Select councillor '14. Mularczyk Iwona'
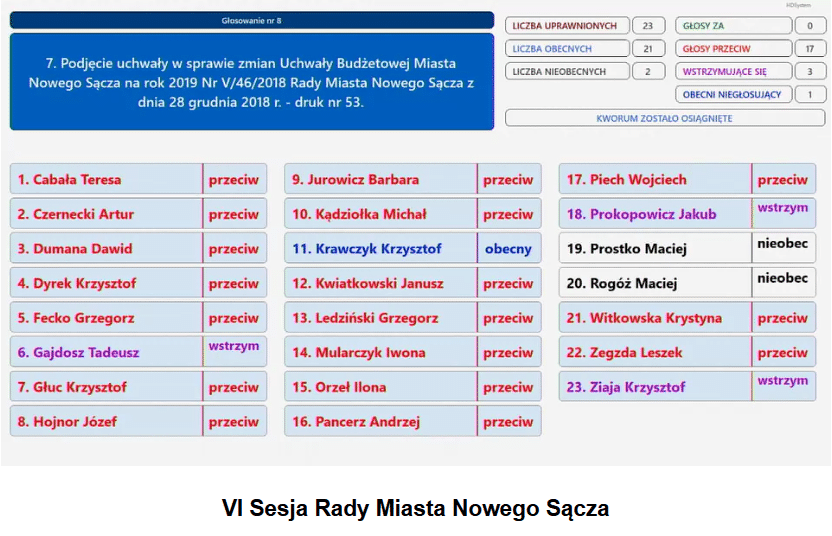This screenshot has width=832, height=536. coord(380,352)
